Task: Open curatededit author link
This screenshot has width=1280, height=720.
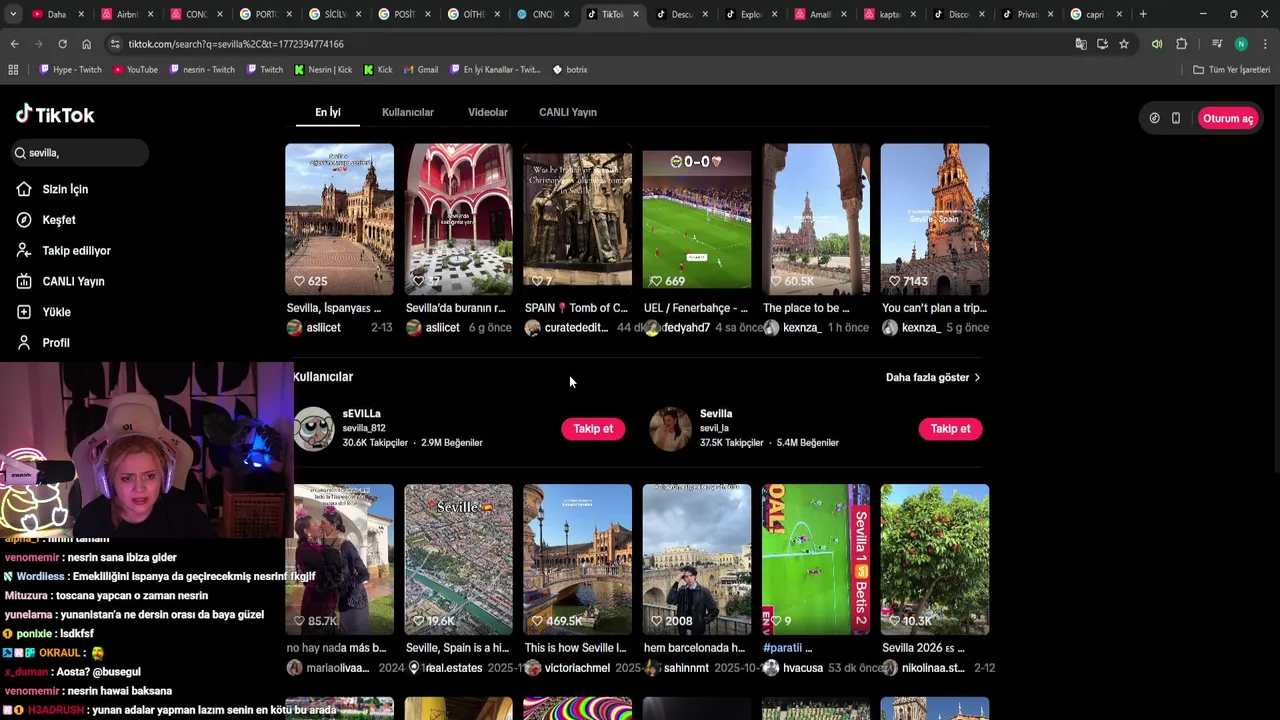Action: coord(575,328)
